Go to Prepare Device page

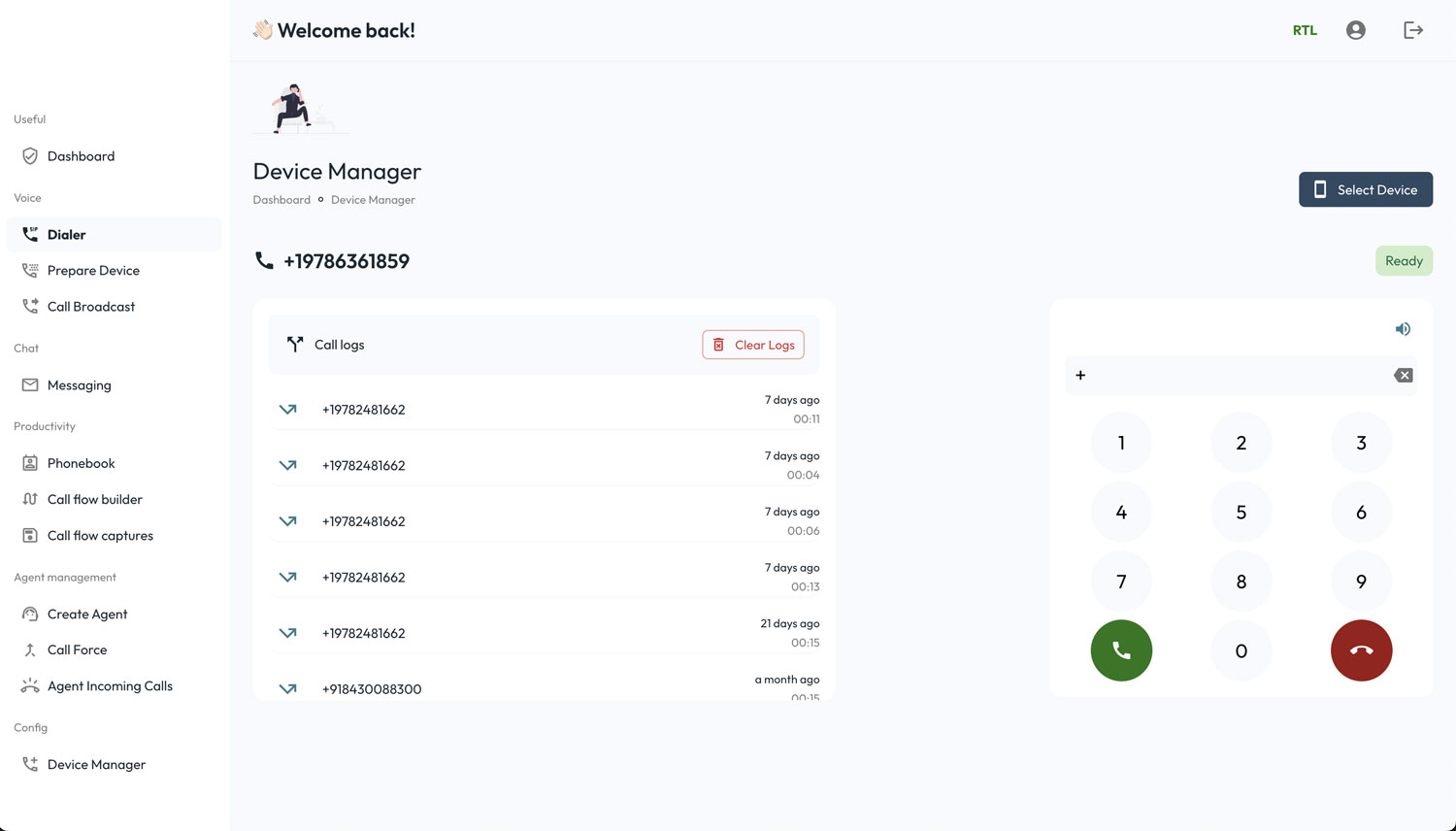click(93, 271)
